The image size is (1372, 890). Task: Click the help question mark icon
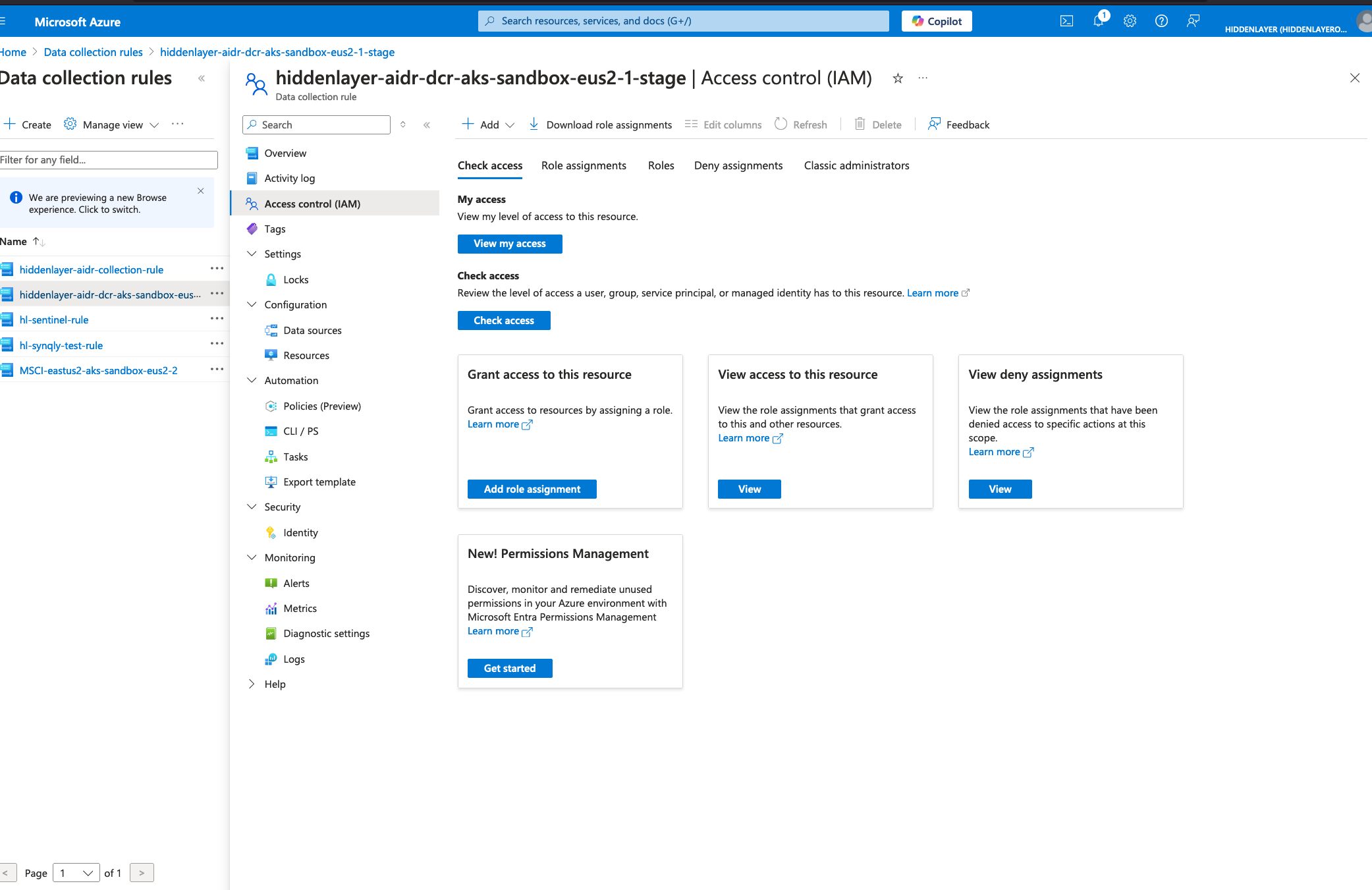(x=1161, y=21)
